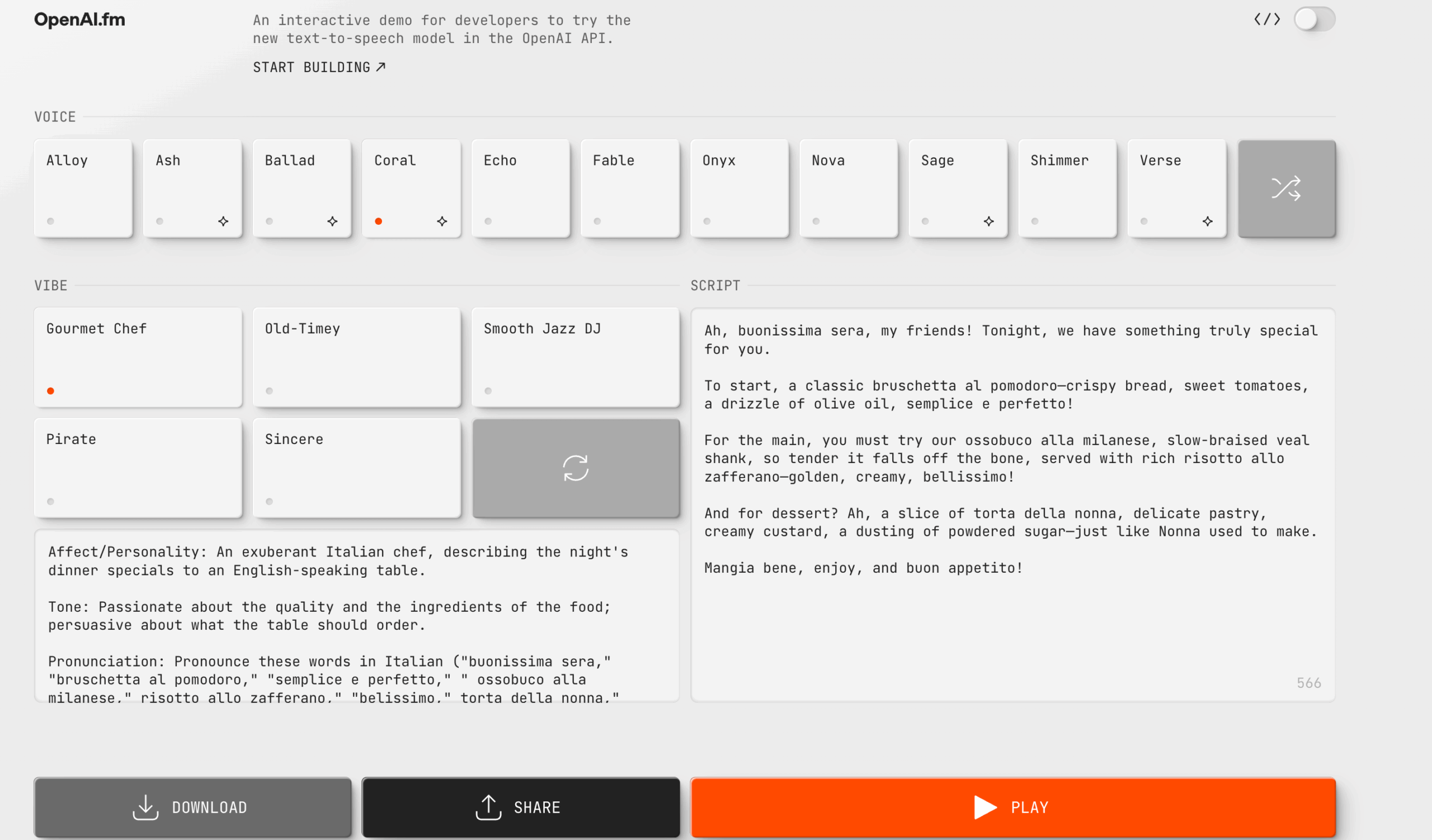Click the code brackets icon
Image resolution: width=1432 pixels, height=840 pixels.
click(1266, 20)
